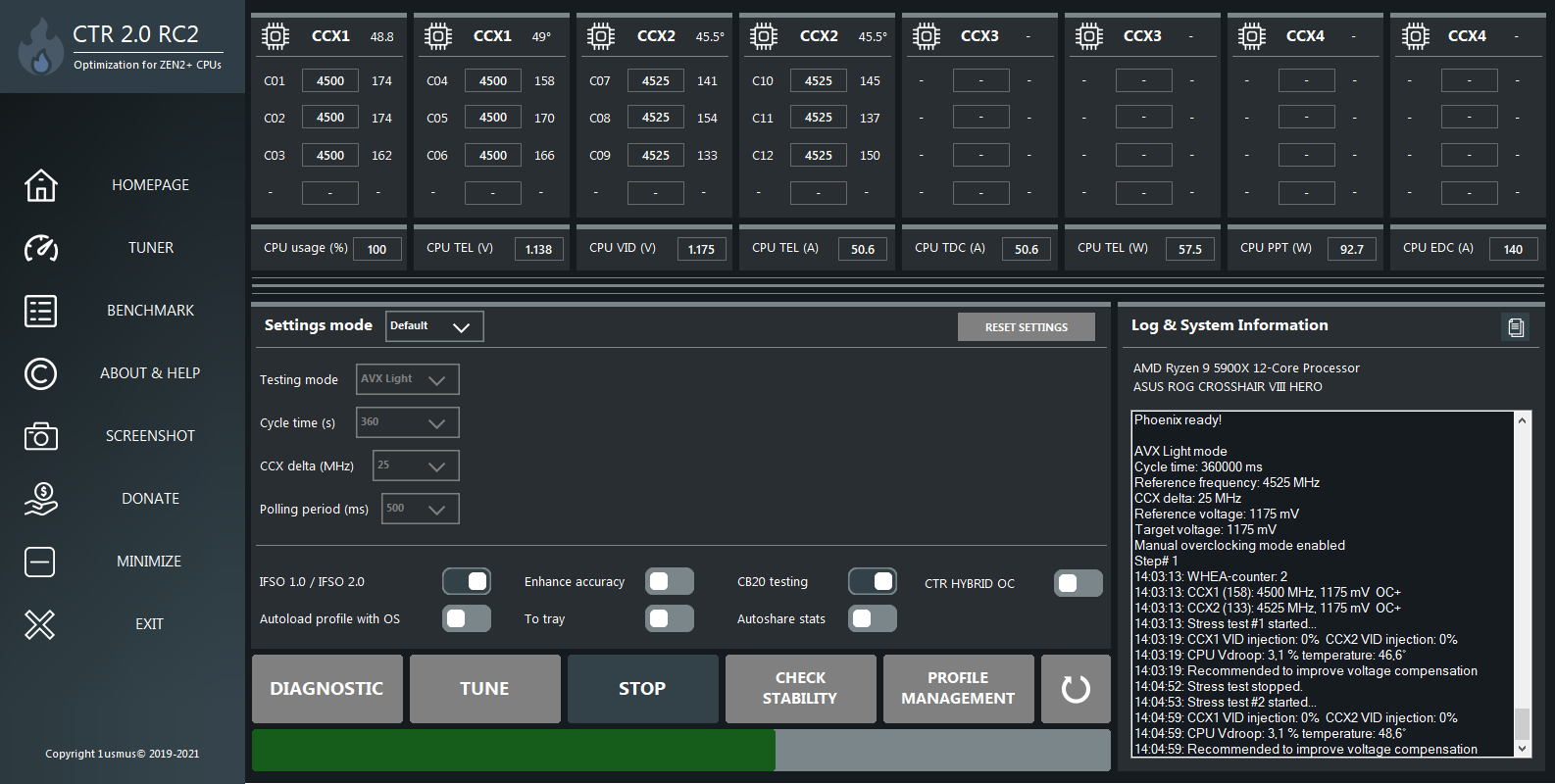Click the Donate hand-coin icon
Image resolution: width=1555 pixels, height=784 pixels.
coord(40,499)
